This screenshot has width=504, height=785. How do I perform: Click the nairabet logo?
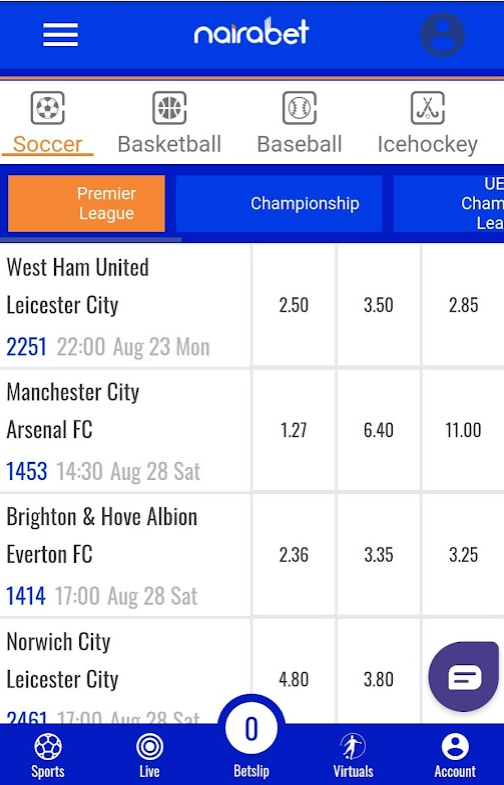tap(252, 31)
